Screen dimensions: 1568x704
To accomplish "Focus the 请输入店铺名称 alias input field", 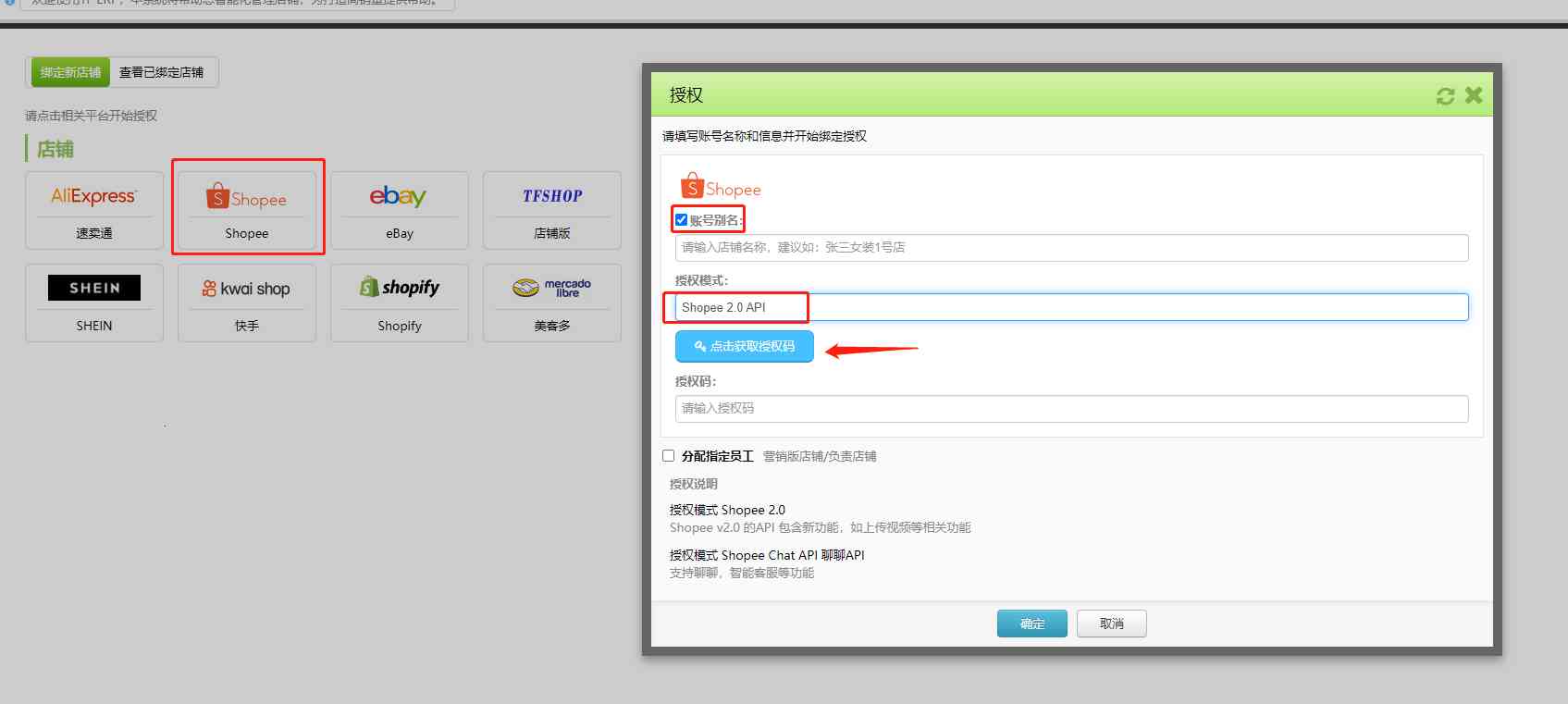I will 1071,247.
